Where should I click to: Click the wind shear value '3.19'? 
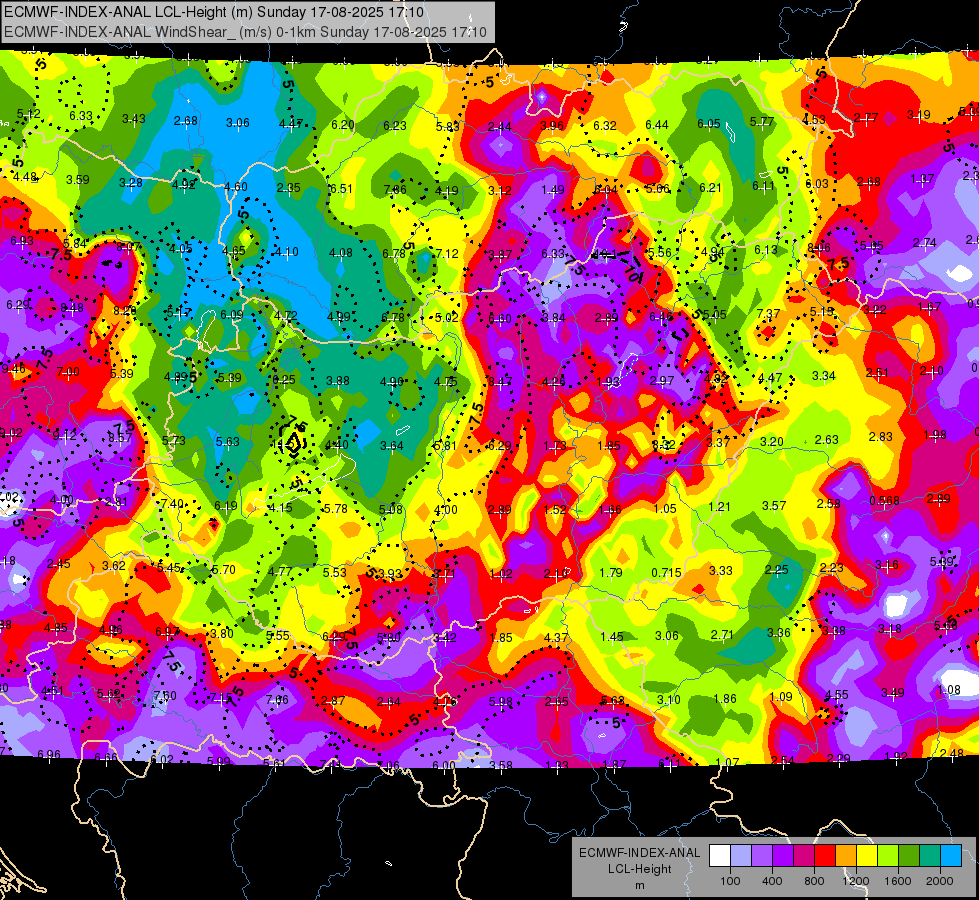[x=918, y=115]
